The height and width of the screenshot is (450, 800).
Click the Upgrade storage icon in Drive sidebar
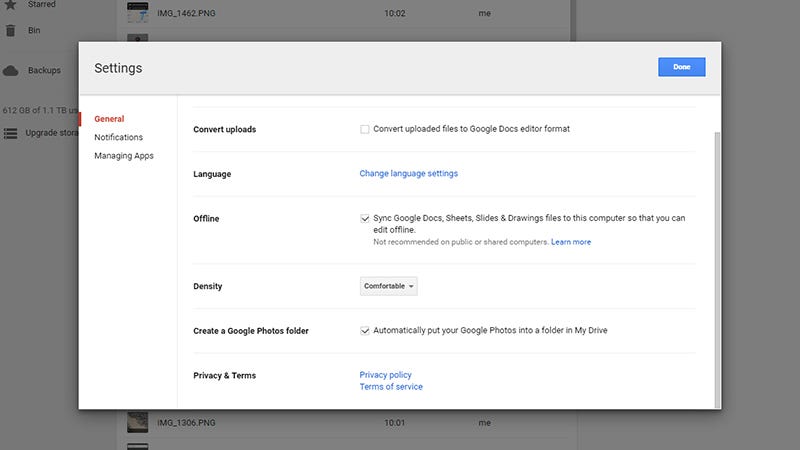10,133
